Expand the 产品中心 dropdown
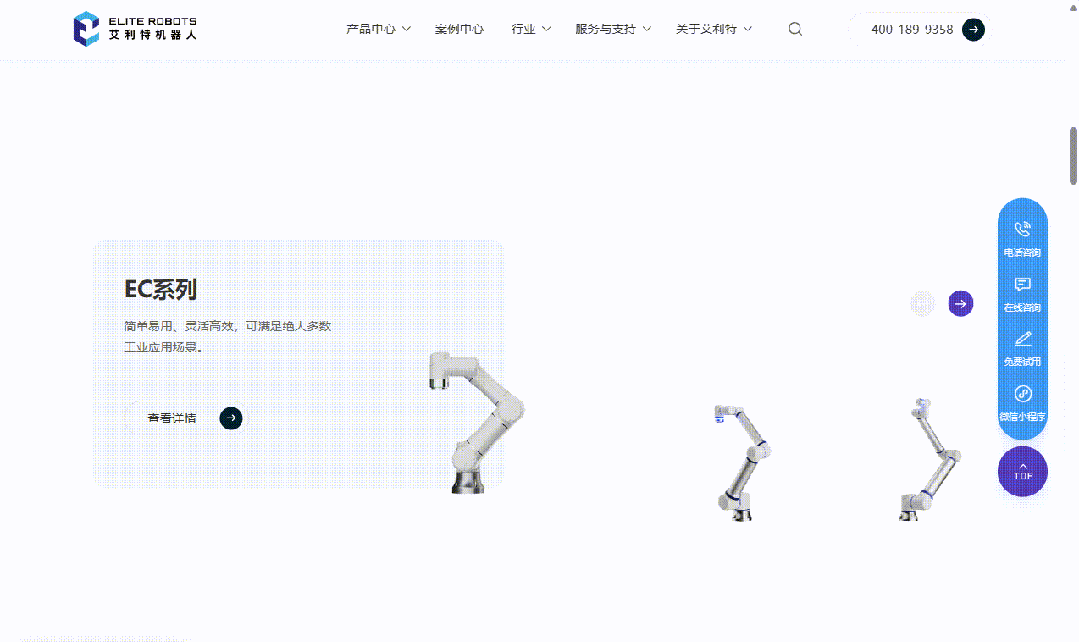This screenshot has height=642, width=1079. pyautogui.click(x=373, y=29)
